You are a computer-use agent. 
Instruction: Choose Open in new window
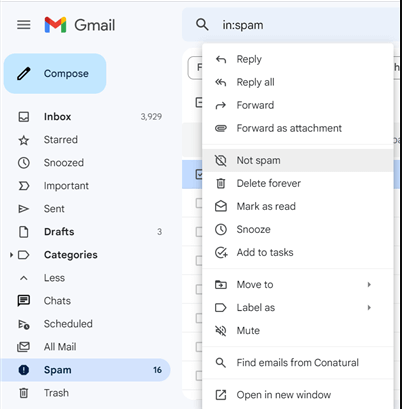298,395
